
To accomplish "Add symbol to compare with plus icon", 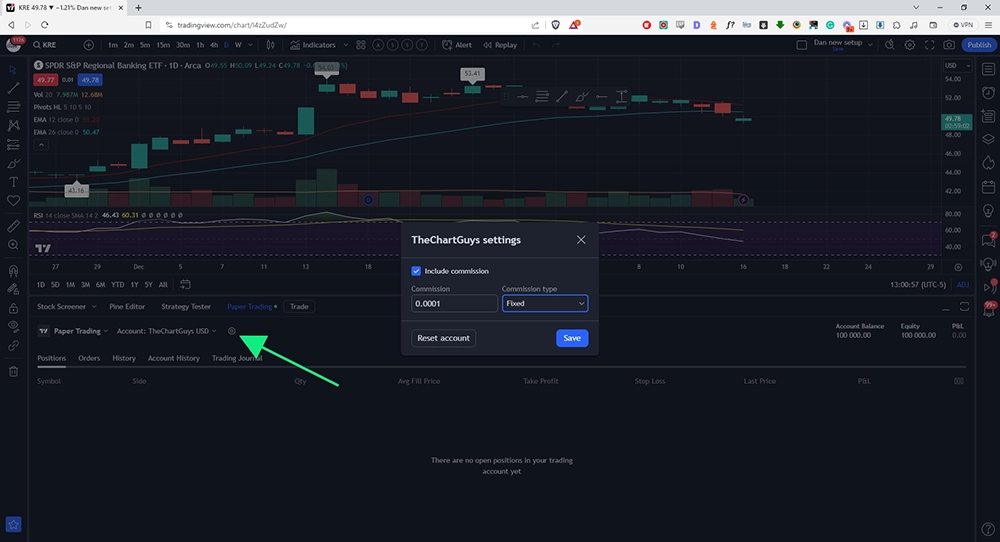I will (x=89, y=45).
